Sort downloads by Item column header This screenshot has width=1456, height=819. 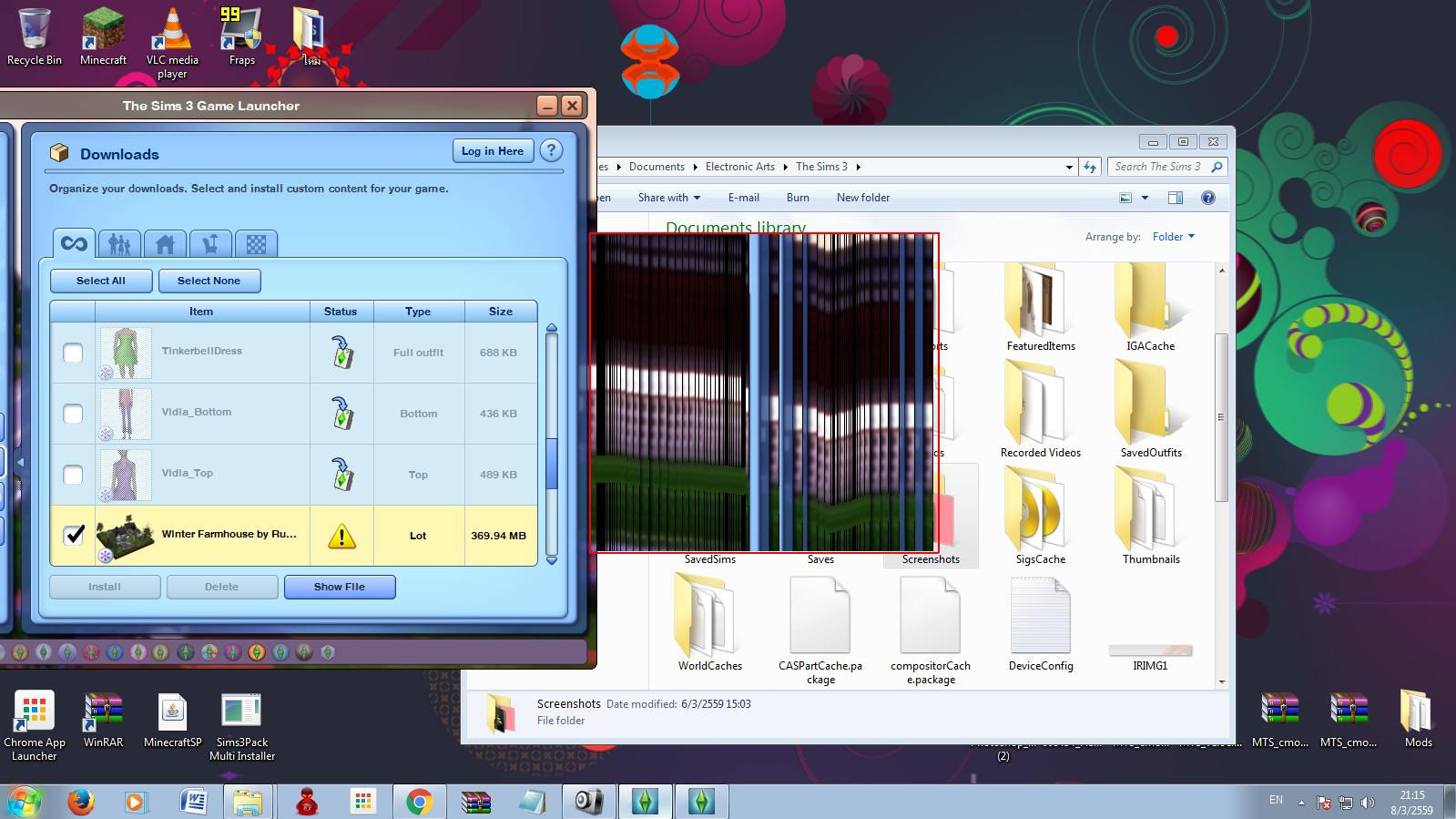(x=201, y=312)
